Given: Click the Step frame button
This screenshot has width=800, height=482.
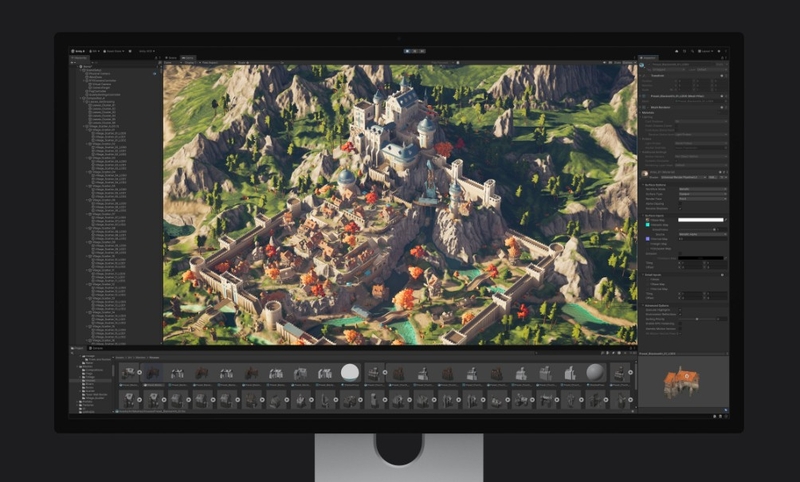Looking at the screenshot, I should click(x=422, y=51).
